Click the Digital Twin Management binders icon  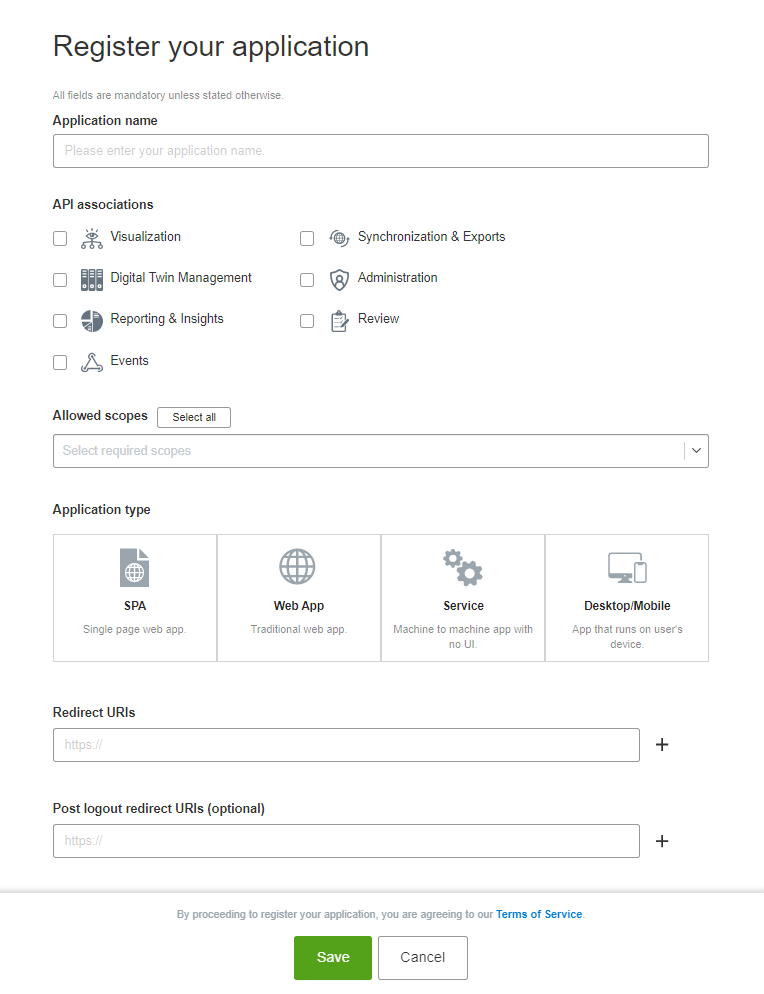coord(92,279)
